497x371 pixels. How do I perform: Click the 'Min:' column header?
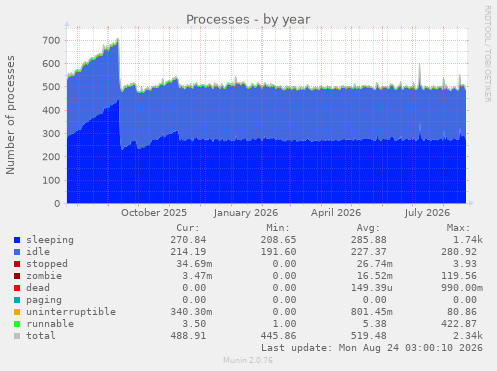[x=278, y=228]
